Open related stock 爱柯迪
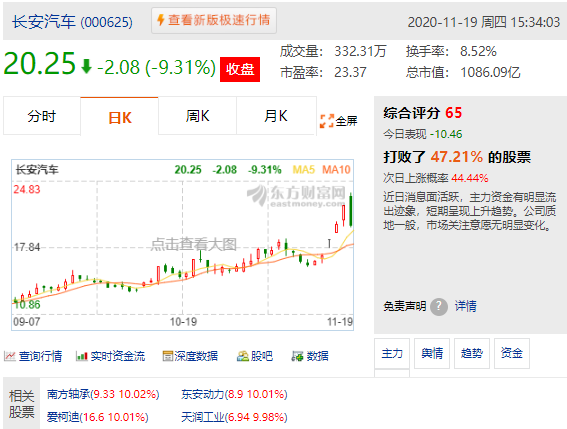 tap(98, 417)
